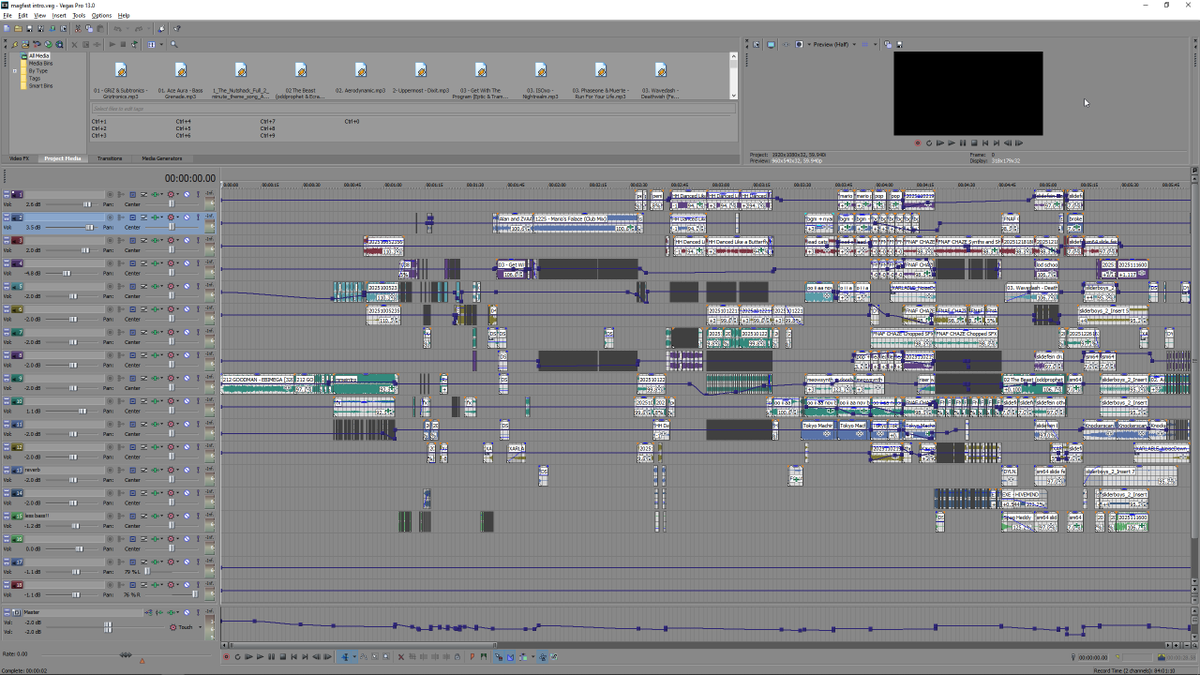This screenshot has height=675, width=1200.
Task: Click the Undo arrow icon
Action: tap(118, 28)
